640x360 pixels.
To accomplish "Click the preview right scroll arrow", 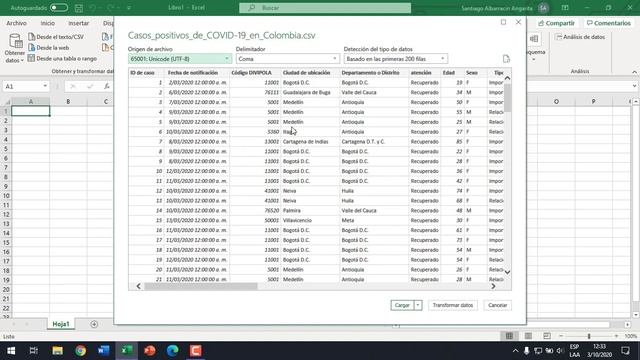I will (x=493, y=286).
